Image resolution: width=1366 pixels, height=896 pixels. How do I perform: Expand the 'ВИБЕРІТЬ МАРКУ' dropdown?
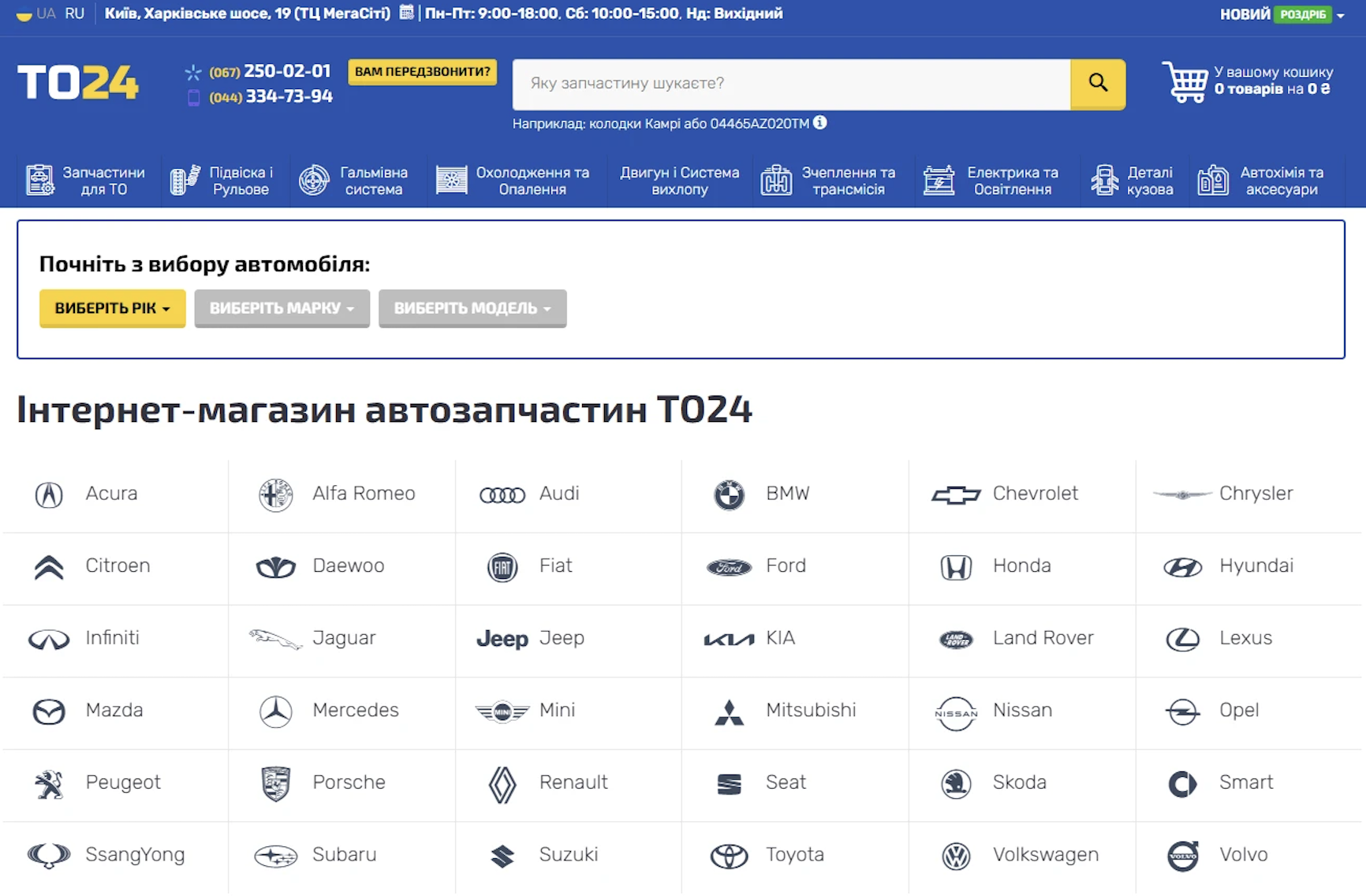point(282,308)
